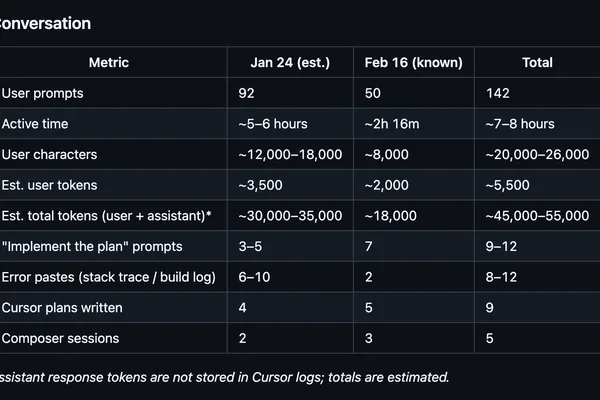Select the Error pastes row label

[109, 277]
